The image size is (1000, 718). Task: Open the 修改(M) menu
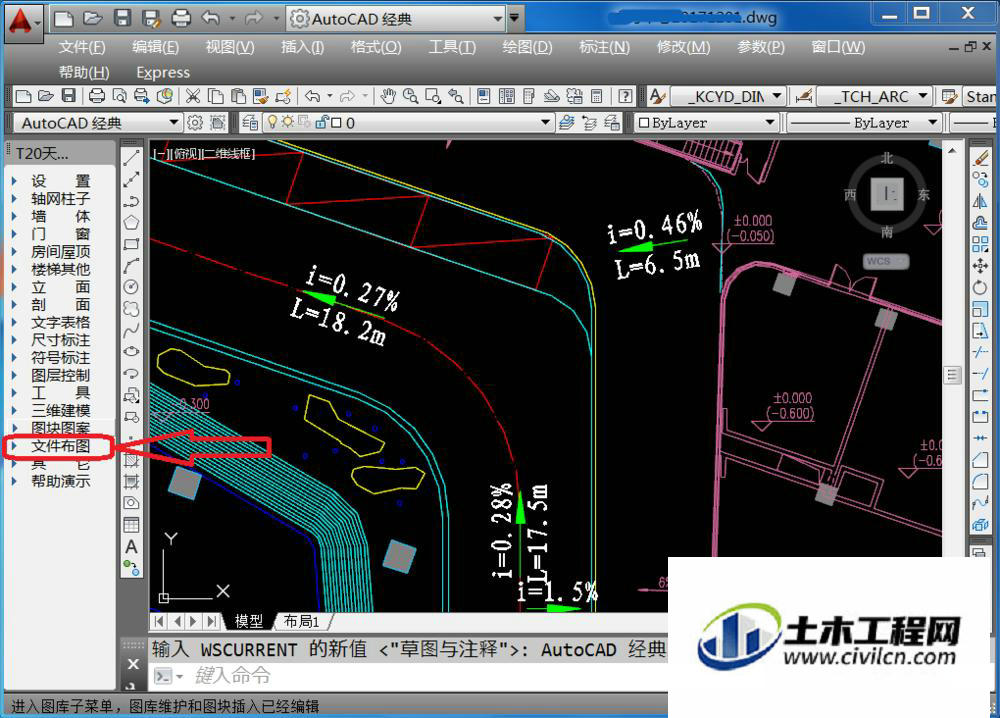683,47
